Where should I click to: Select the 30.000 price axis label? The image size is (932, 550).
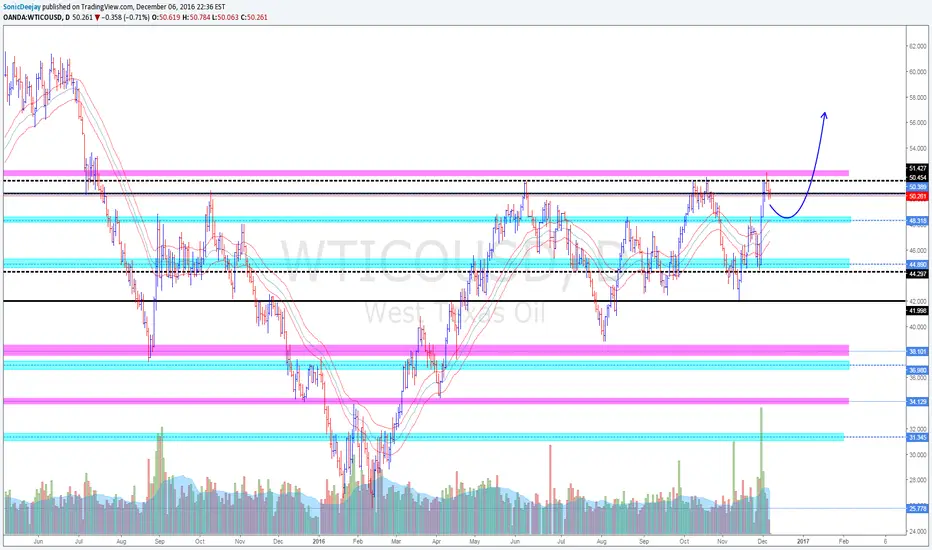click(x=918, y=455)
